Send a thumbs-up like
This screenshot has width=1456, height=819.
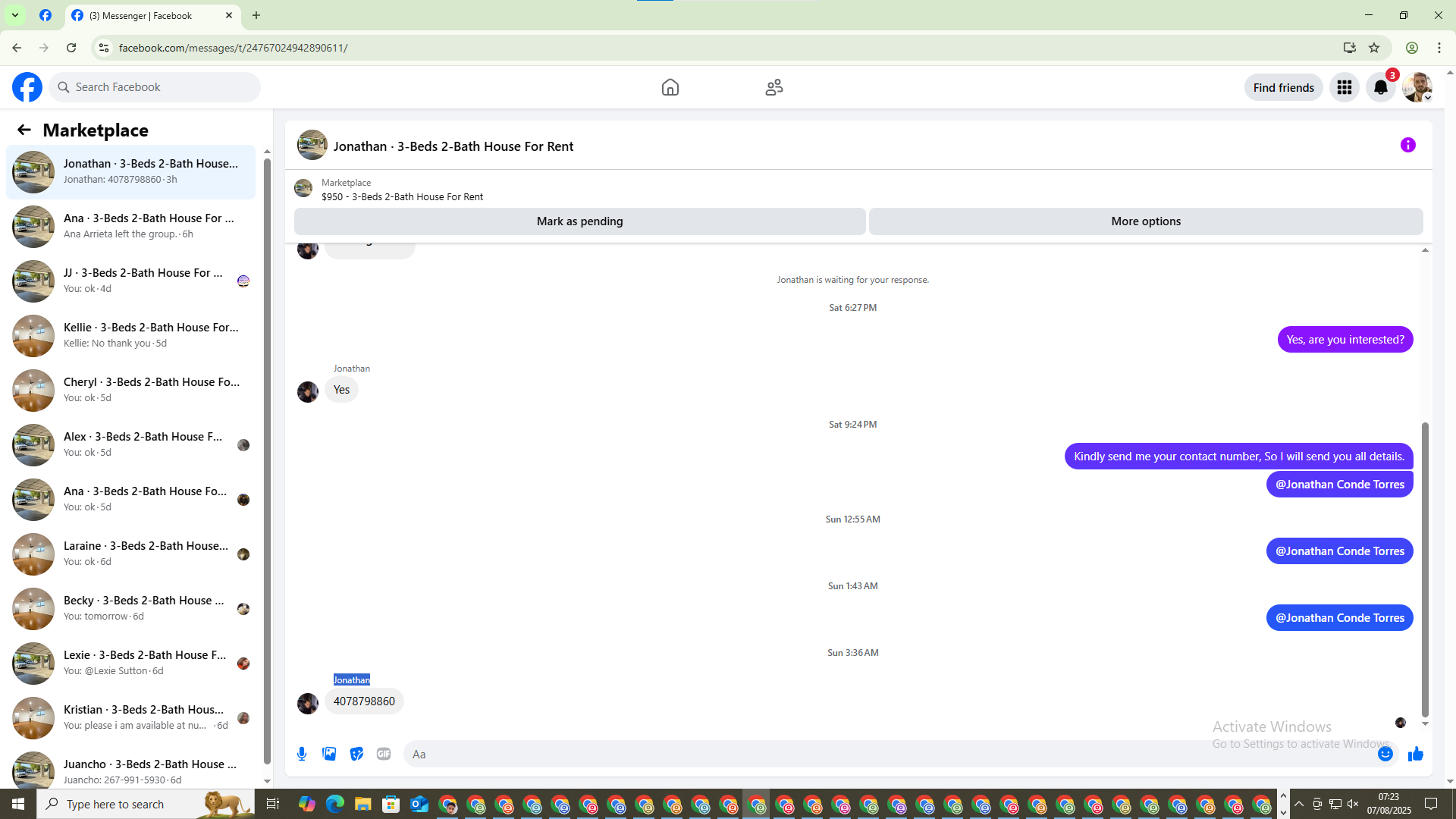pos(1415,754)
